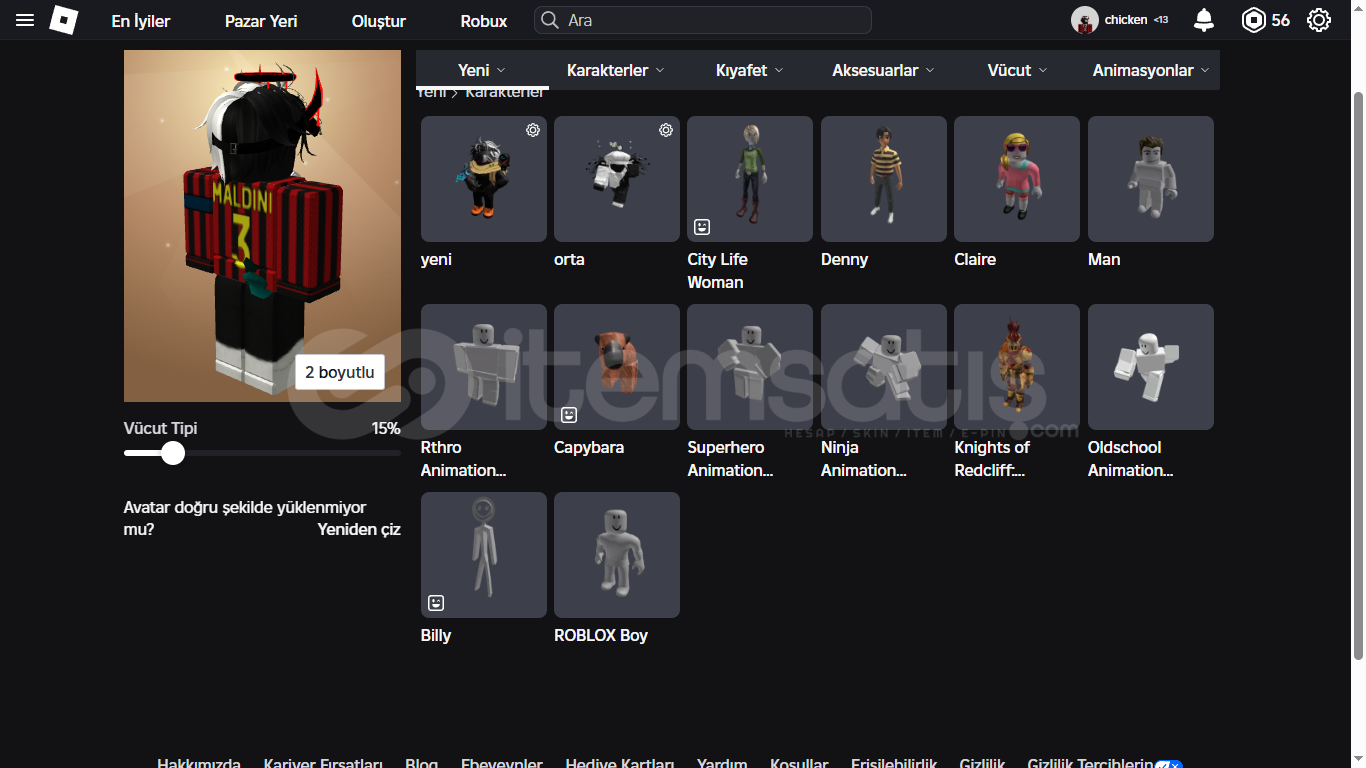1366x768 pixels.
Task: Open the hamburger navigation menu
Action: 25,20
